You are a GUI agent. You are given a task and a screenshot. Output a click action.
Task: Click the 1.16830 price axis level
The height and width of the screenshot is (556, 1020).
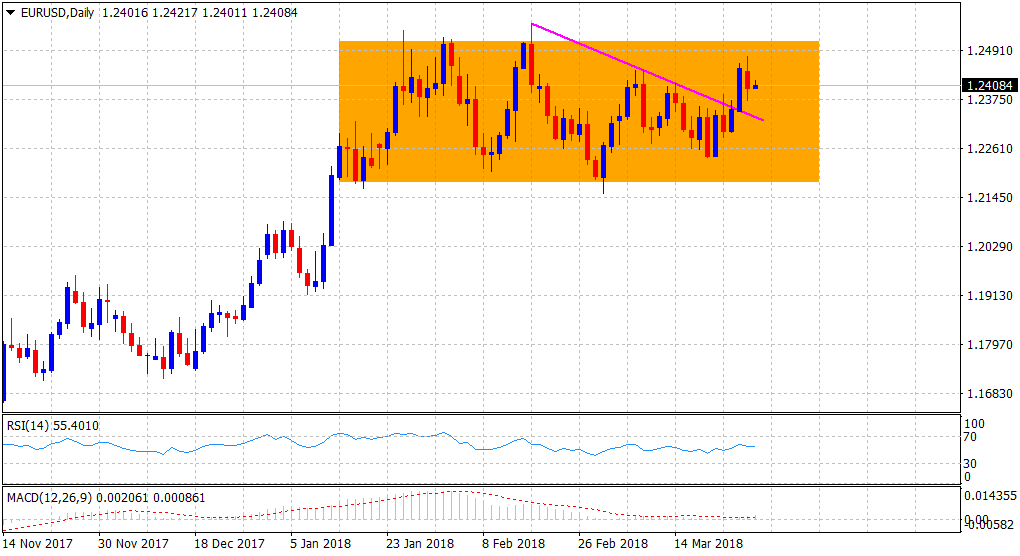point(989,393)
